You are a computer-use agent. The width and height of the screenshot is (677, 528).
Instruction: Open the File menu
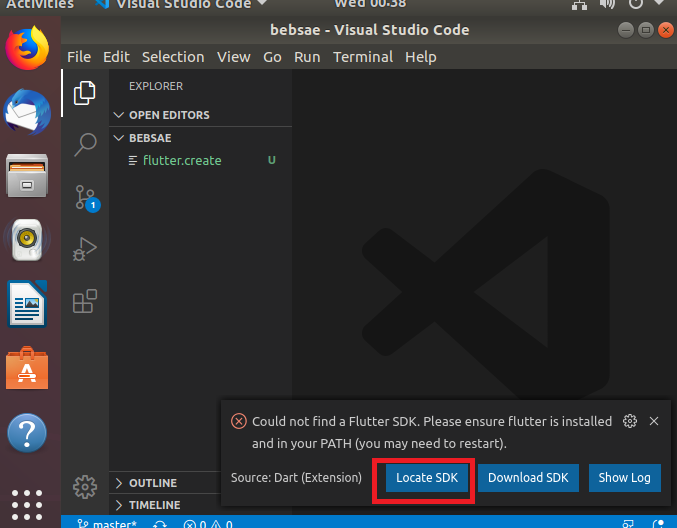click(x=79, y=57)
